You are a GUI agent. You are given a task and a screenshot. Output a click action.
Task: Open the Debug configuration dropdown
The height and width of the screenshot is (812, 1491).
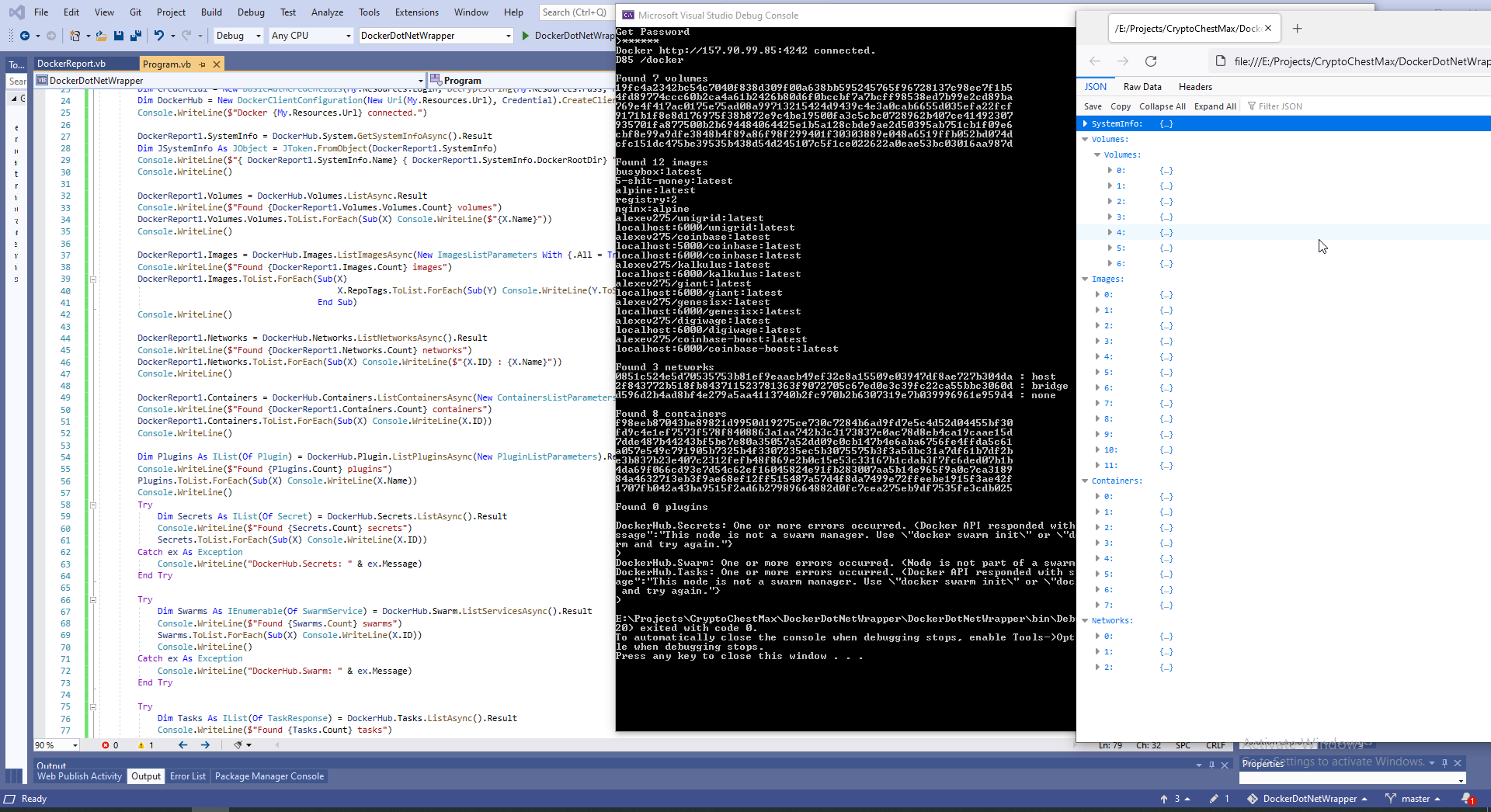tap(238, 36)
